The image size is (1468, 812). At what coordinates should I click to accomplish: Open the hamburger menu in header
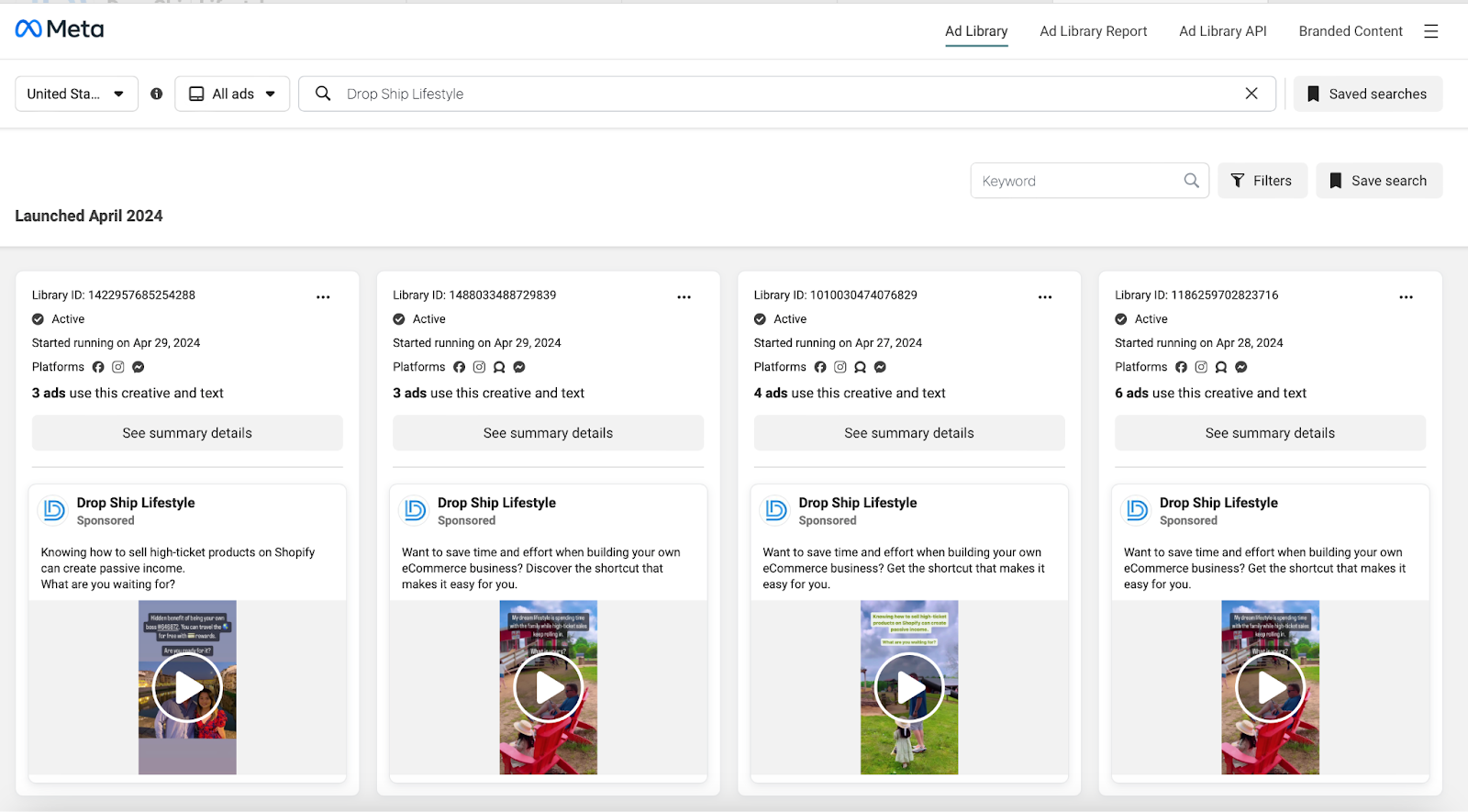point(1430,31)
